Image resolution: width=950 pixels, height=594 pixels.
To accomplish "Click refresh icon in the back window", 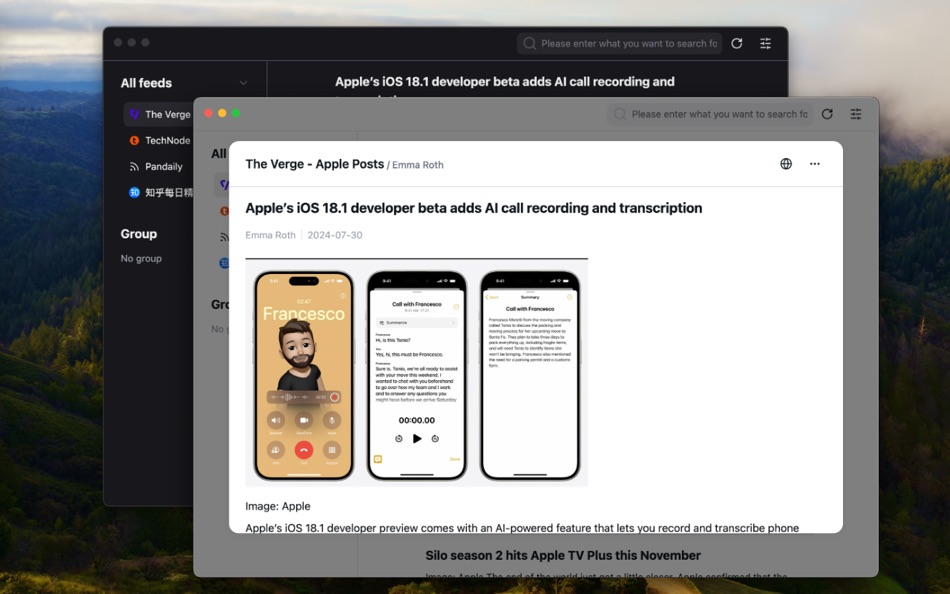I will pyautogui.click(x=737, y=43).
